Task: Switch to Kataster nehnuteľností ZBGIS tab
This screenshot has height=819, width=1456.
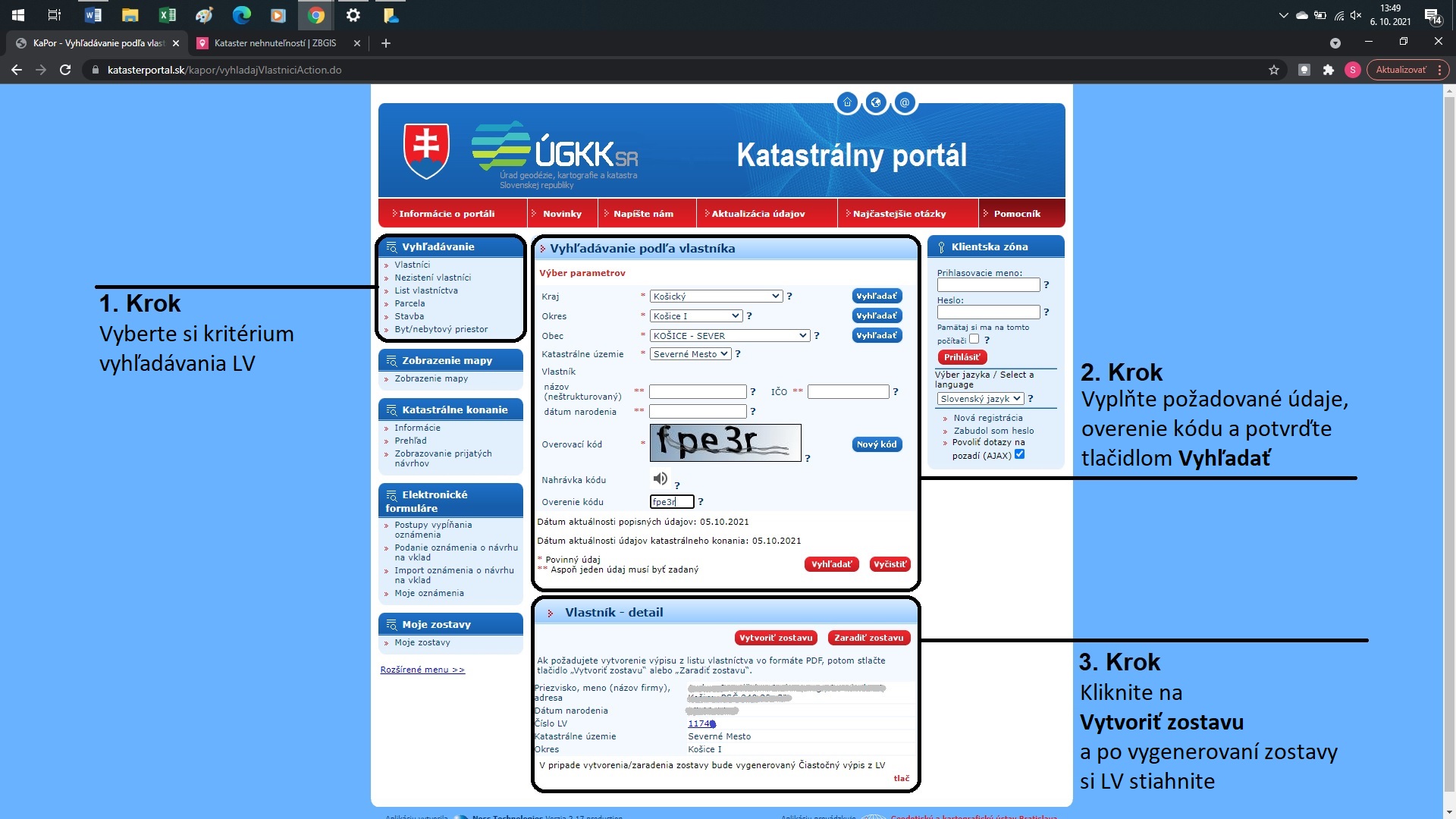Action: click(275, 43)
